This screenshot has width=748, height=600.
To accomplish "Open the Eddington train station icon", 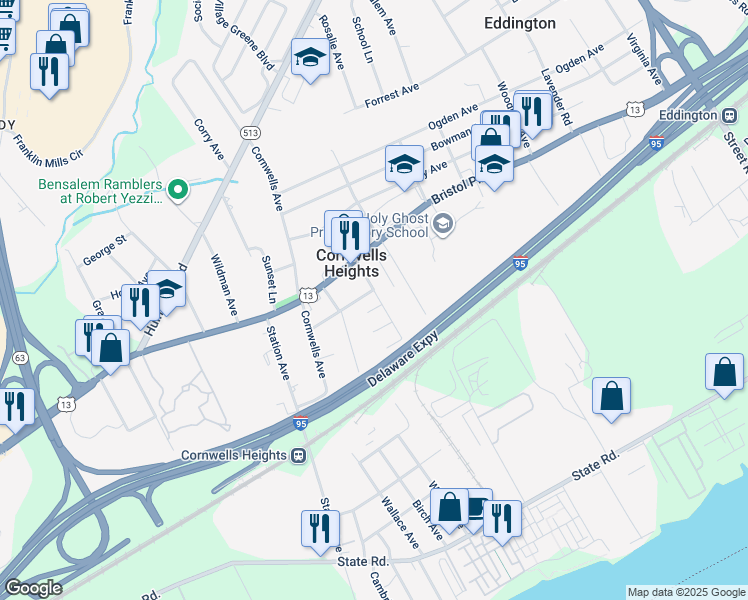I will 729,115.
